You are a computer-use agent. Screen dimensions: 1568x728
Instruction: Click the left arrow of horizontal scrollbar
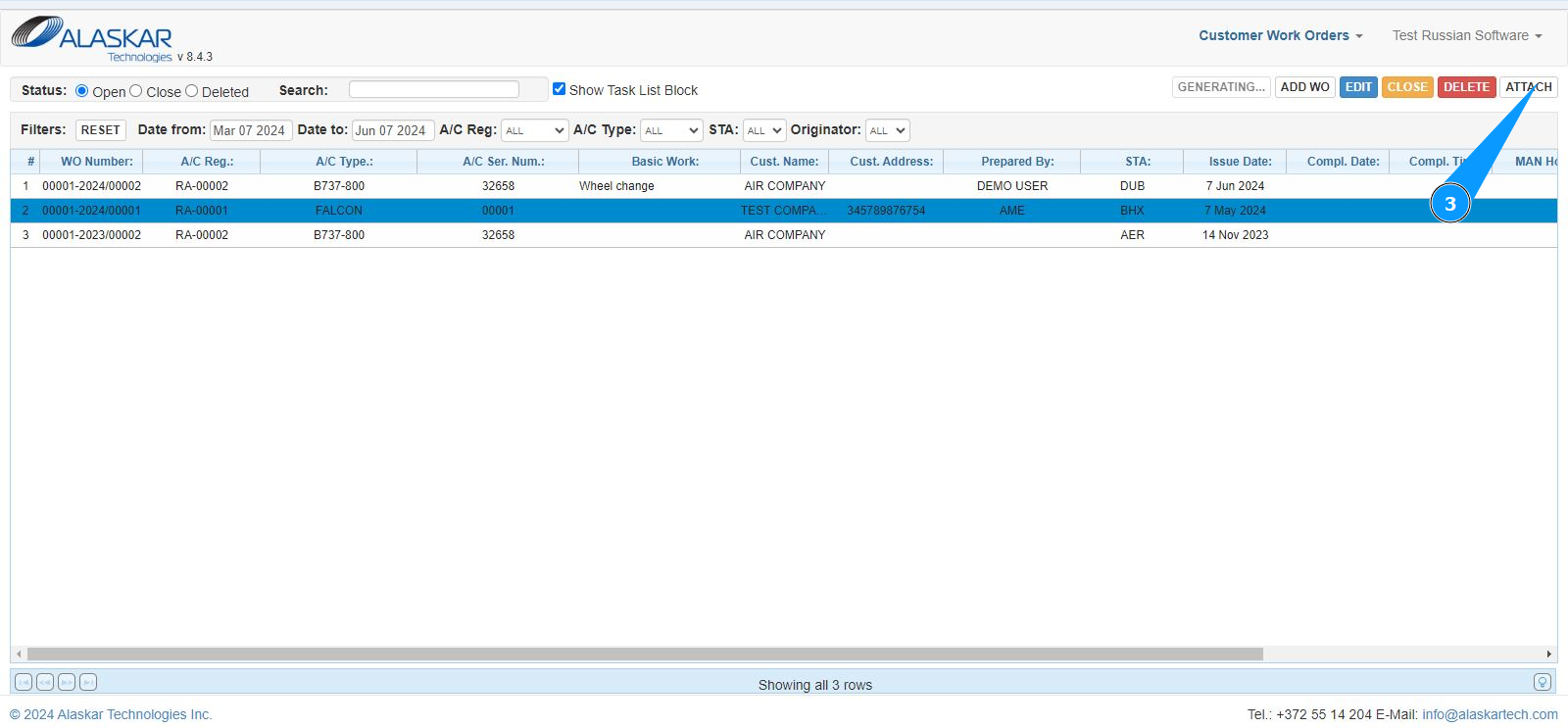[19, 654]
